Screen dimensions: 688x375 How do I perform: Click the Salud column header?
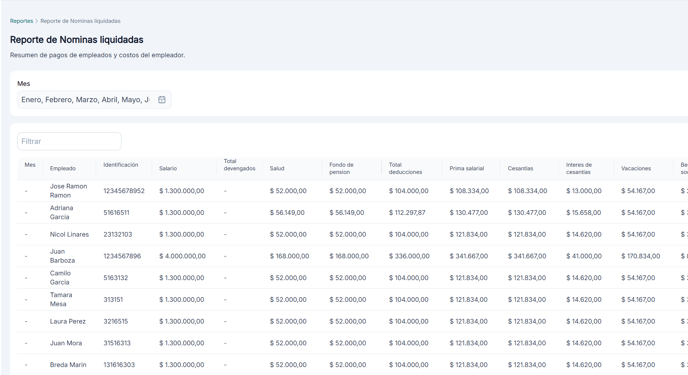pyautogui.click(x=277, y=168)
